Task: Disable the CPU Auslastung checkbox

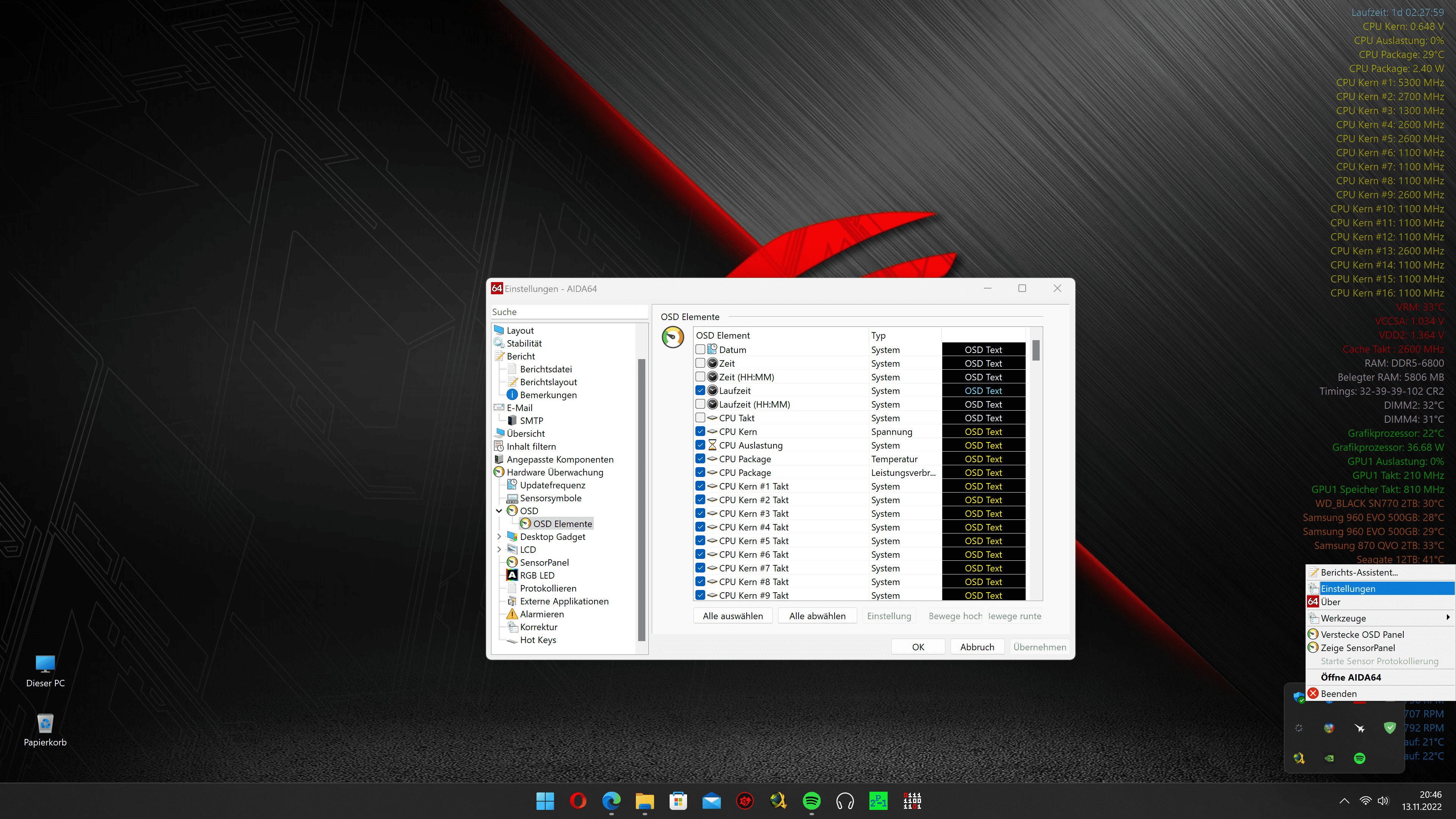Action: tap(700, 446)
